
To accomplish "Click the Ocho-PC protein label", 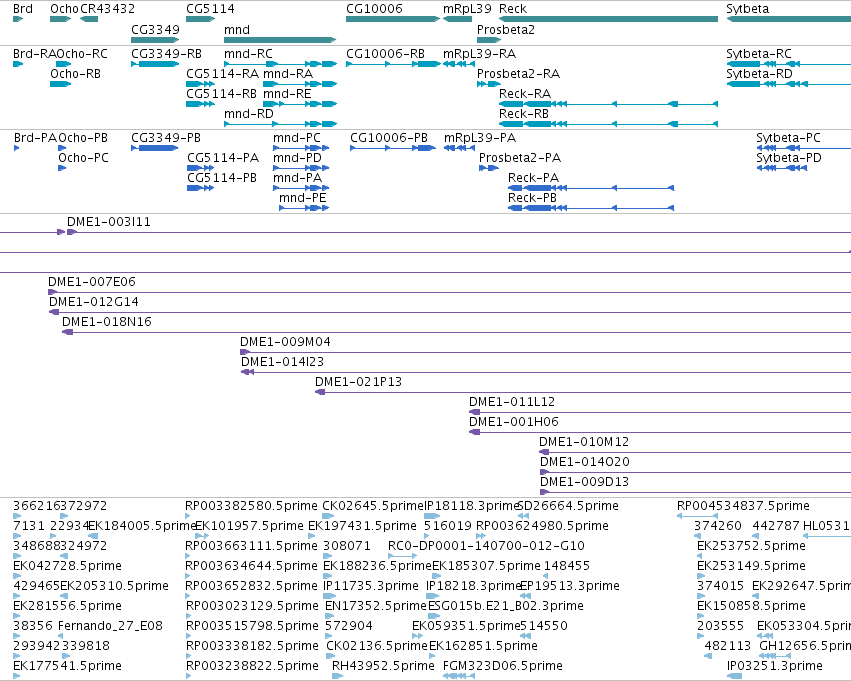I will coord(83,158).
